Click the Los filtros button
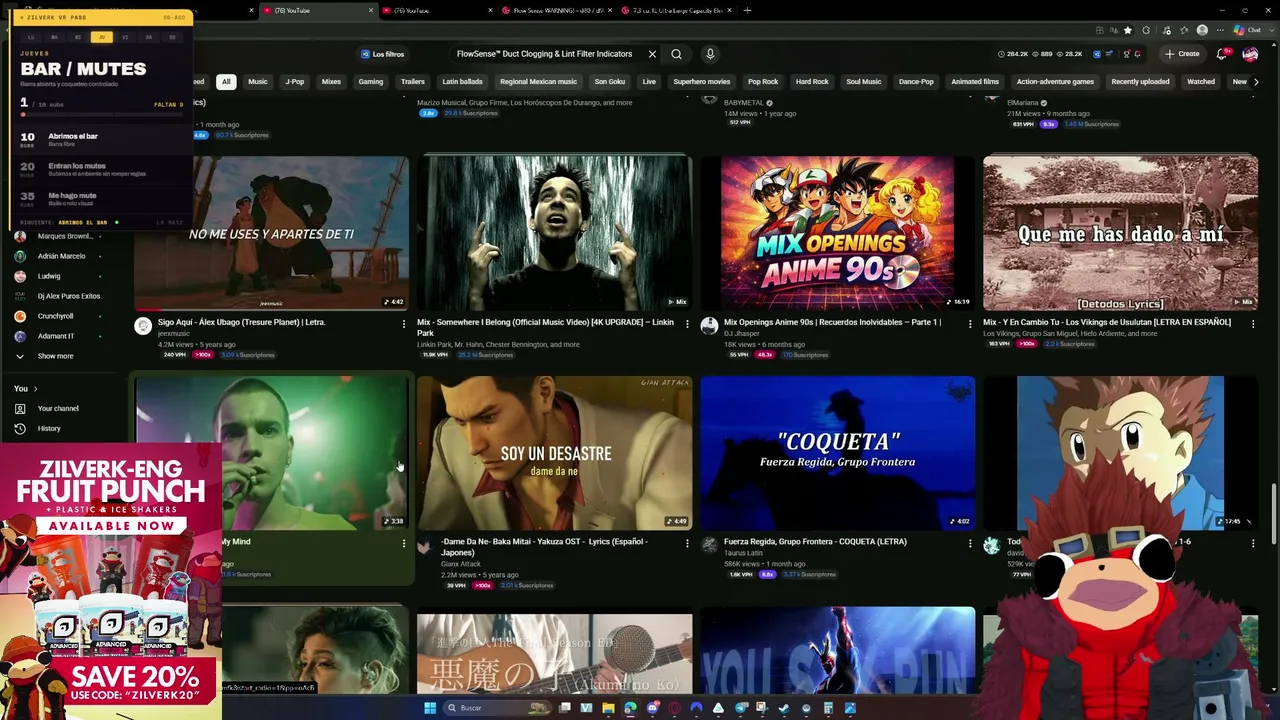 tap(382, 54)
